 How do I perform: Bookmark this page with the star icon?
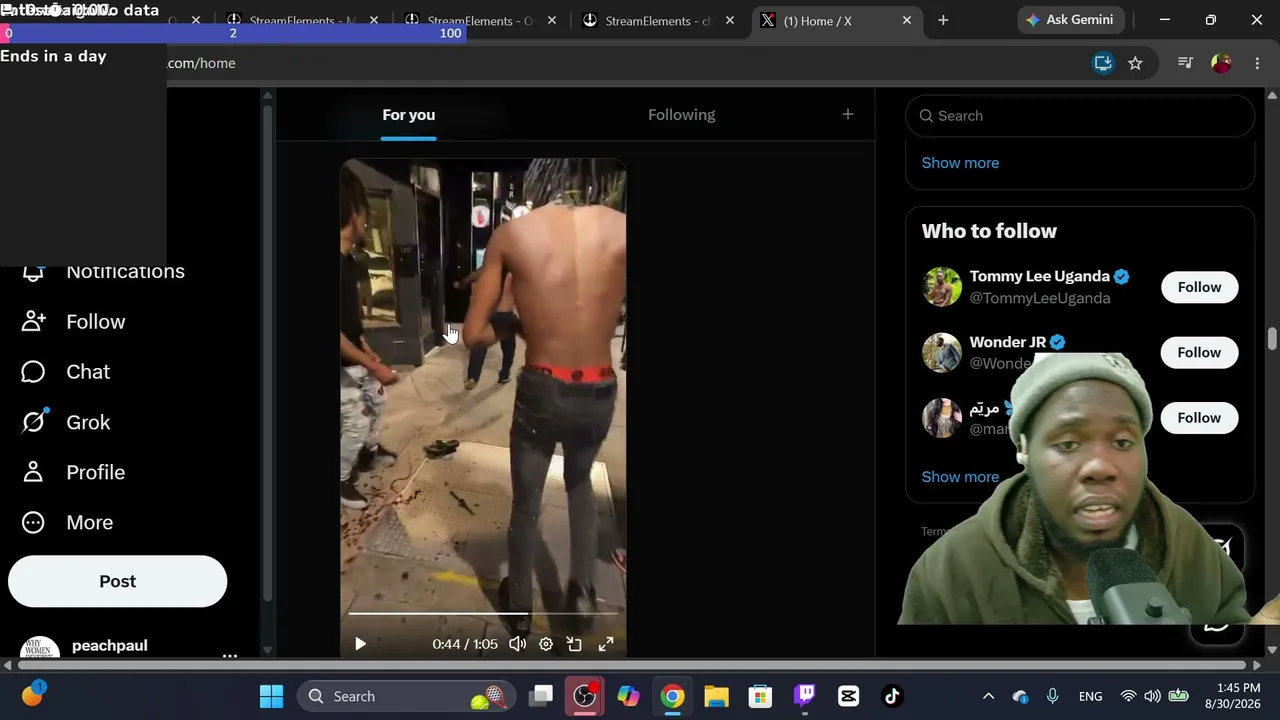[1135, 63]
